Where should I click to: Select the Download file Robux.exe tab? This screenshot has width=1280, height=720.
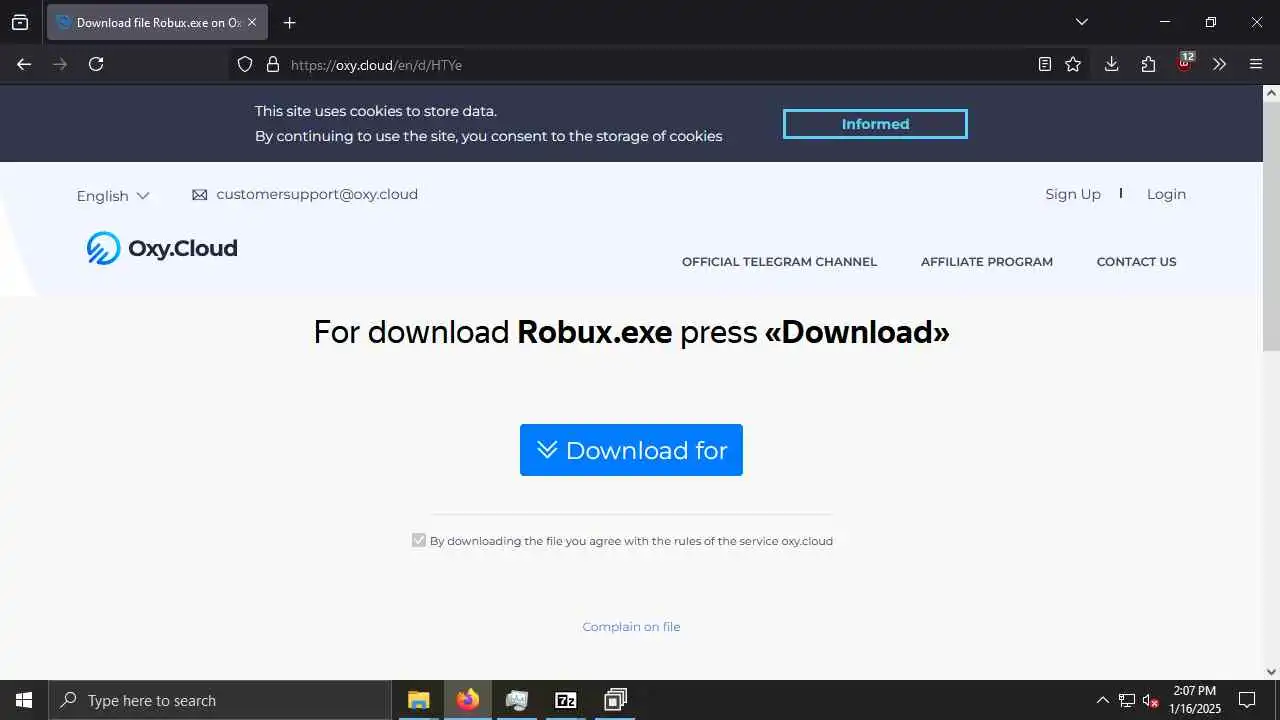coord(157,22)
